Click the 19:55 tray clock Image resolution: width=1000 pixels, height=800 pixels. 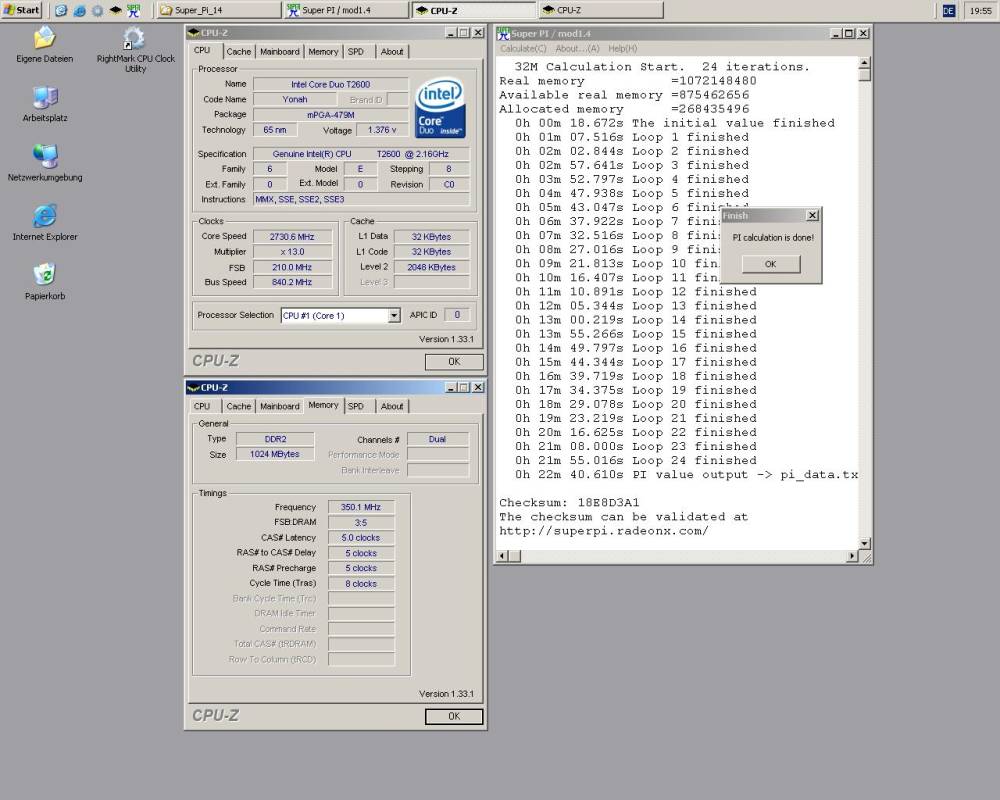tap(980, 11)
